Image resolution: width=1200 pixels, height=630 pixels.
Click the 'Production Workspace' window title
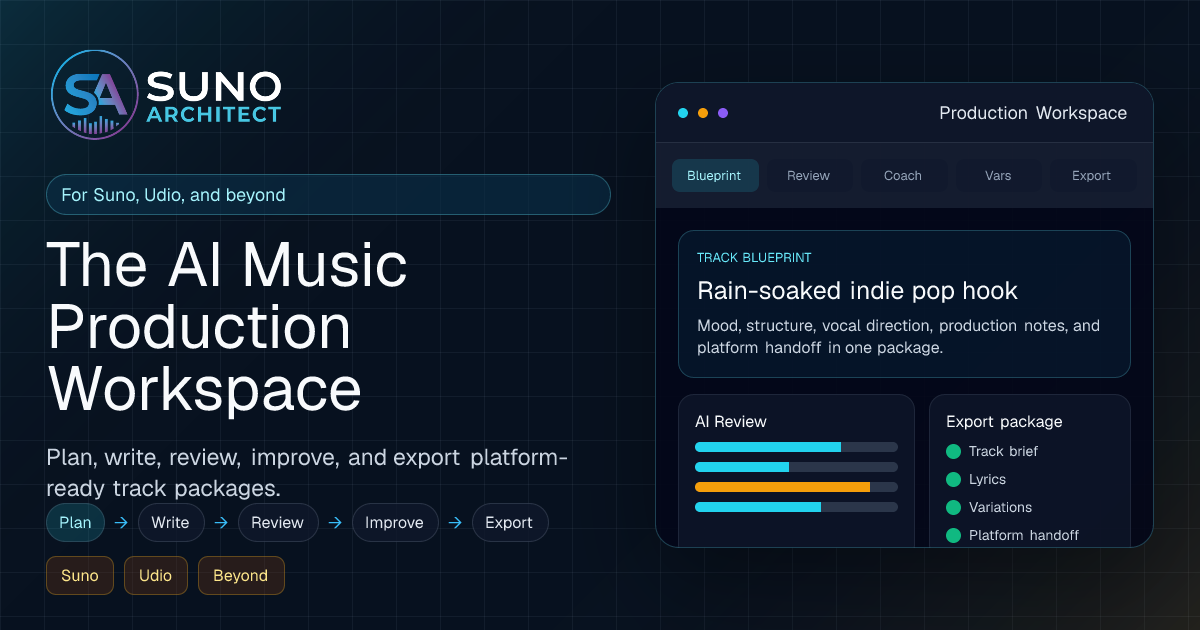click(x=1033, y=113)
